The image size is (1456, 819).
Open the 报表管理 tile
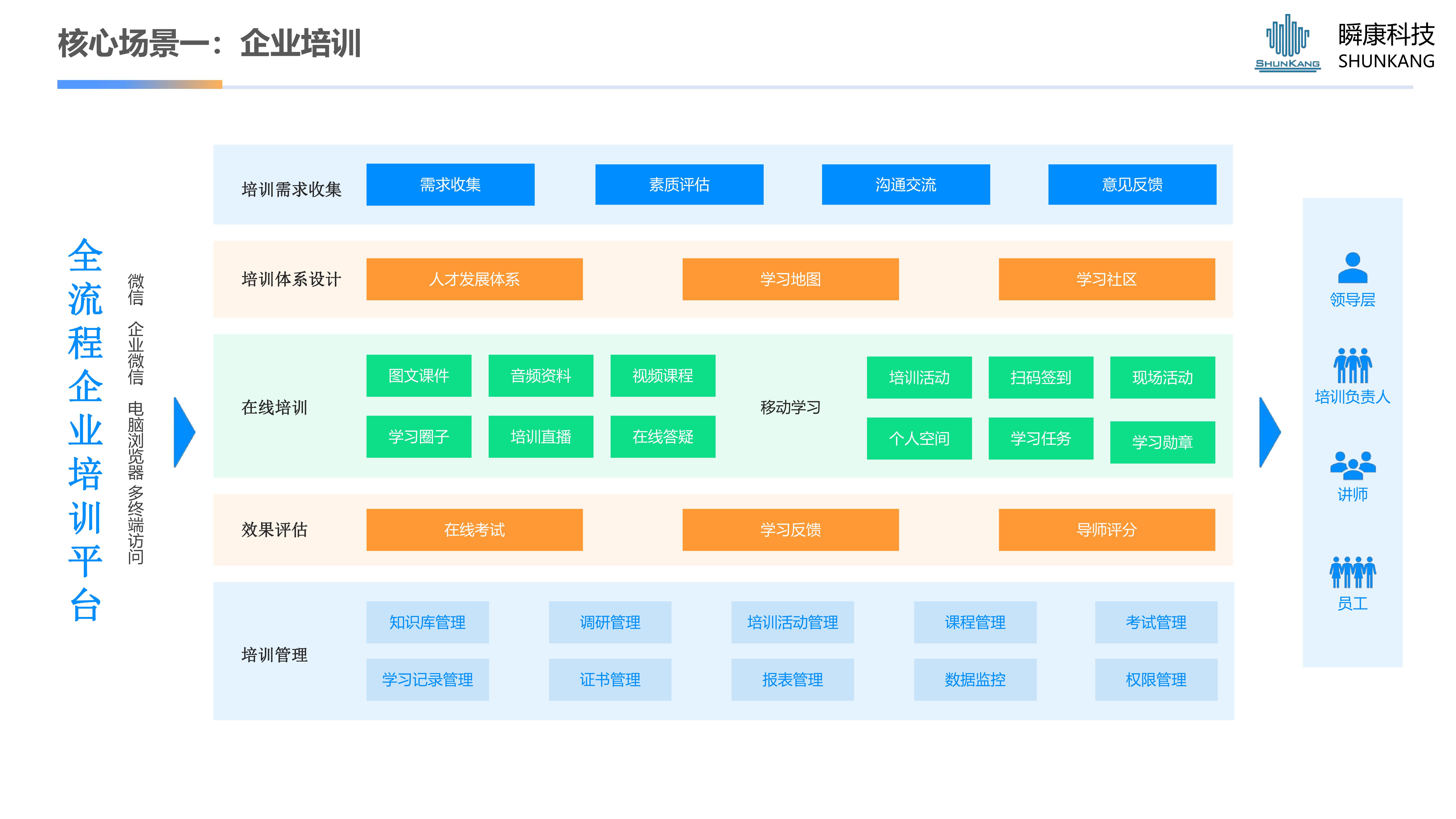[x=793, y=679]
